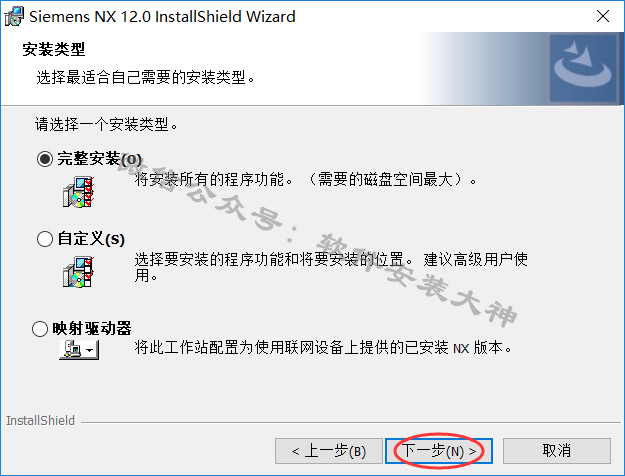The width and height of the screenshot is (625, 476).
Task: Go to next step with 下一步(N)
Action: click(439, 451)
